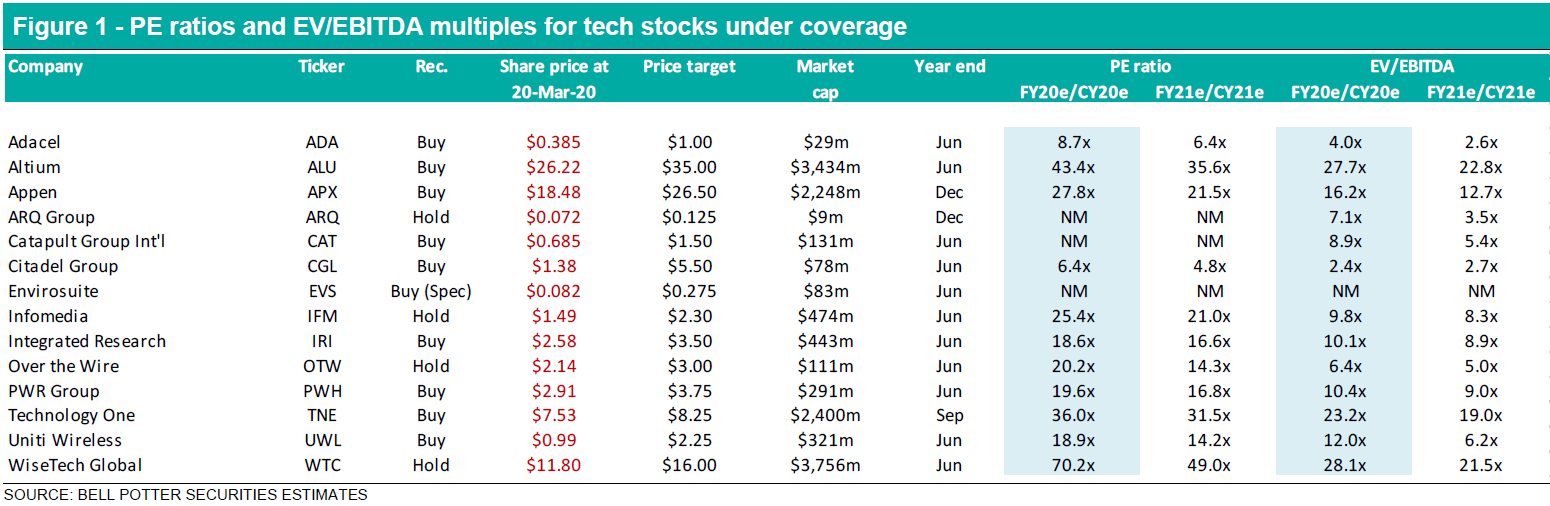This screenshot has width=1550, height=506.
Task: Click the Adacel company row name
Action: 34,142
